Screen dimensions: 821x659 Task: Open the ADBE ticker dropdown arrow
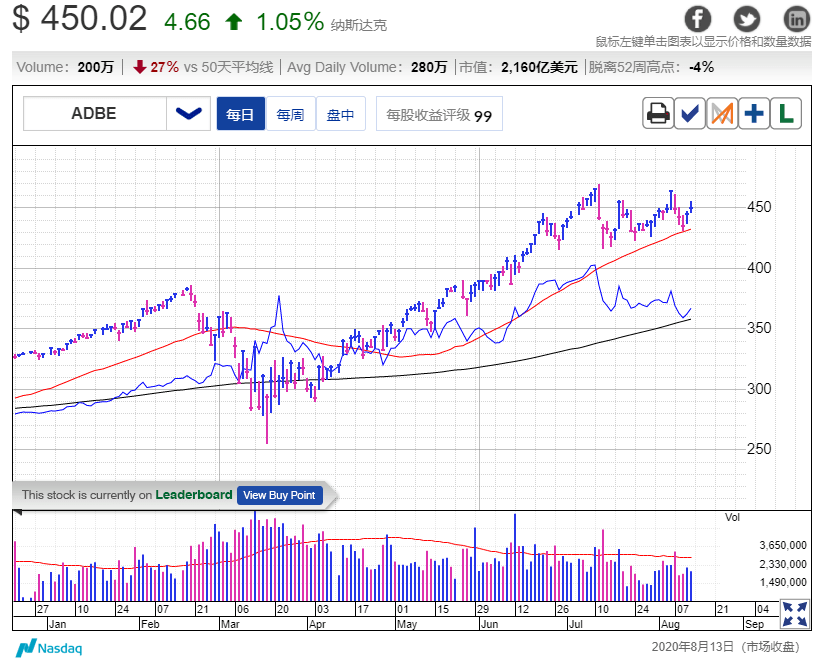click(x=188, y=113)
